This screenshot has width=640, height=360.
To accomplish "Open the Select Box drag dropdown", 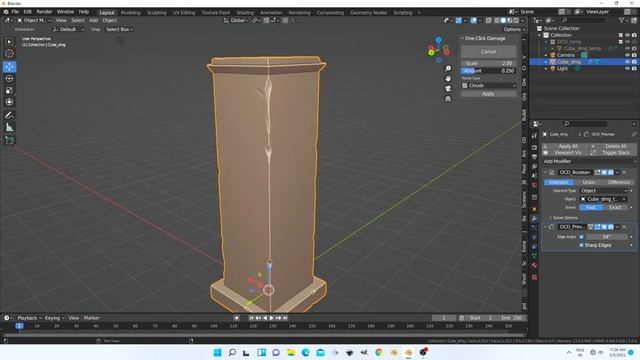I will 119,29.
